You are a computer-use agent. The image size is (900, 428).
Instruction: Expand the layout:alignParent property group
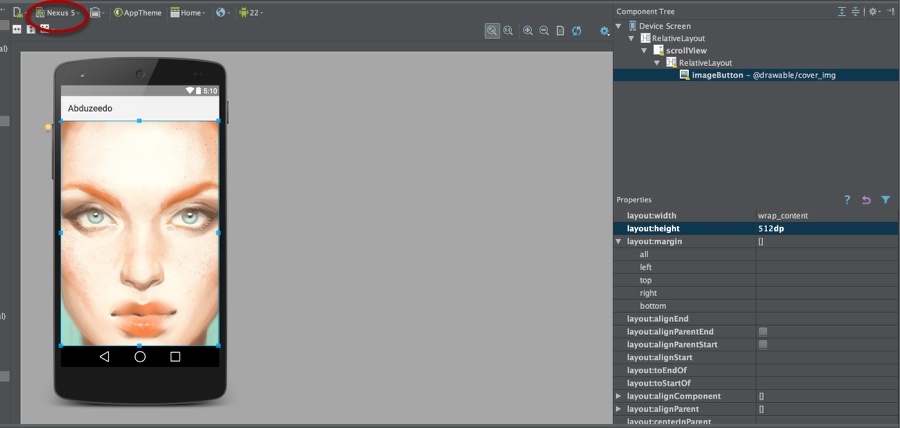(618, 409)
